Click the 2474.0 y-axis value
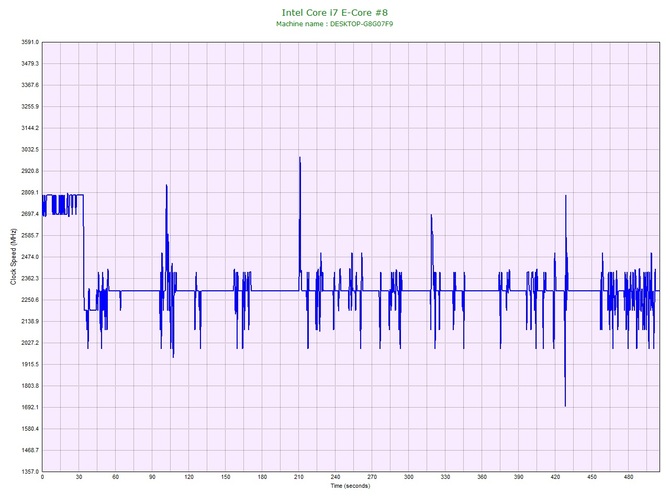The image size is (670, 503). click(x=30, y=257)
